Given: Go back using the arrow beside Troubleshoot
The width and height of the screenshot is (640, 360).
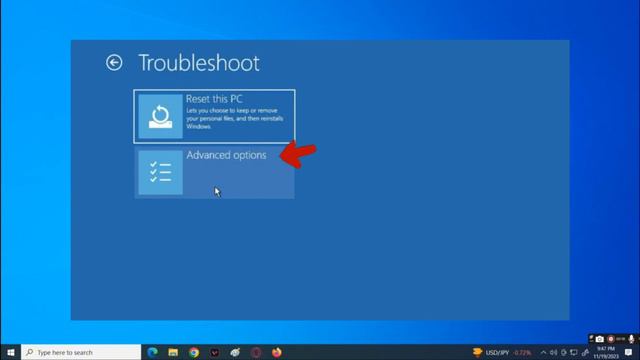Looking at the screenshot, I should 114,62.
